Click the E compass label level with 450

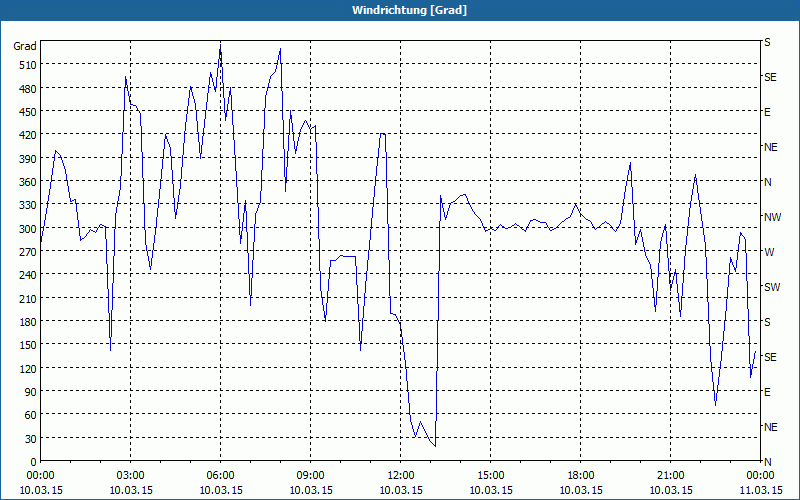tap(767, 112)
